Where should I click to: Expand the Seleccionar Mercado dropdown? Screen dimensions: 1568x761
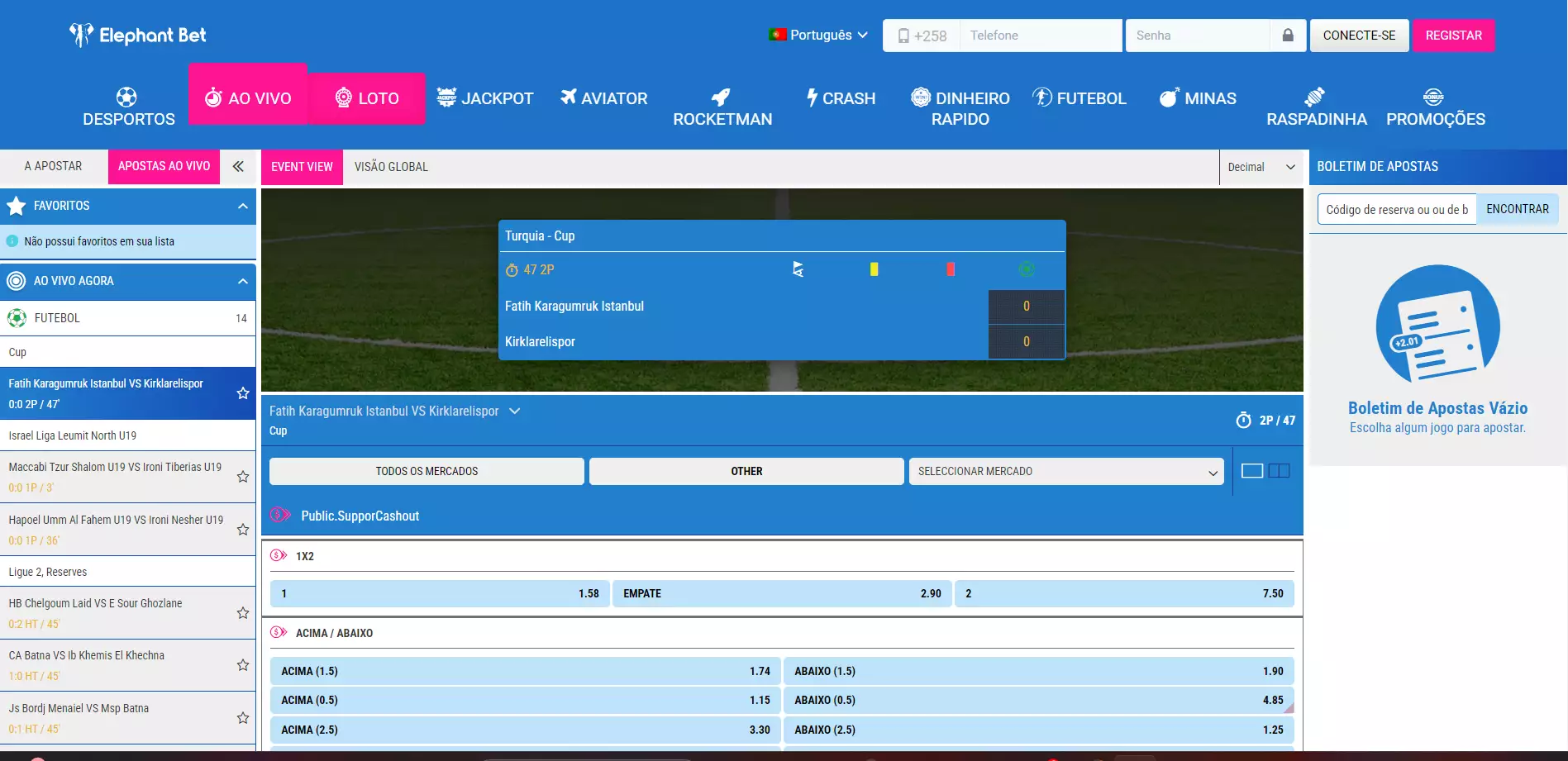pyautogui.click(x=1065, y=471)
